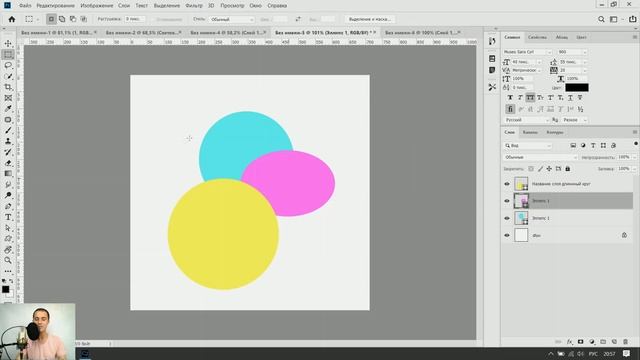Screen dimensions: 640x360
Task: Switch to the Свойства tab
Action: [x=537, y=37]
